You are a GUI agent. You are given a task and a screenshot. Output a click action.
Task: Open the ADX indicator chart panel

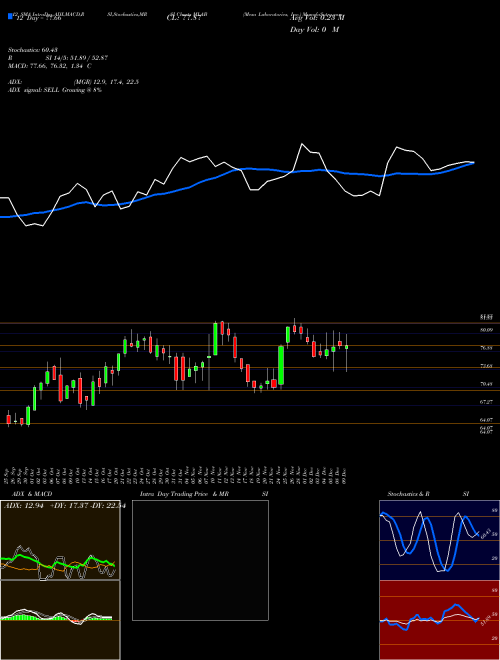click(60, 540)
